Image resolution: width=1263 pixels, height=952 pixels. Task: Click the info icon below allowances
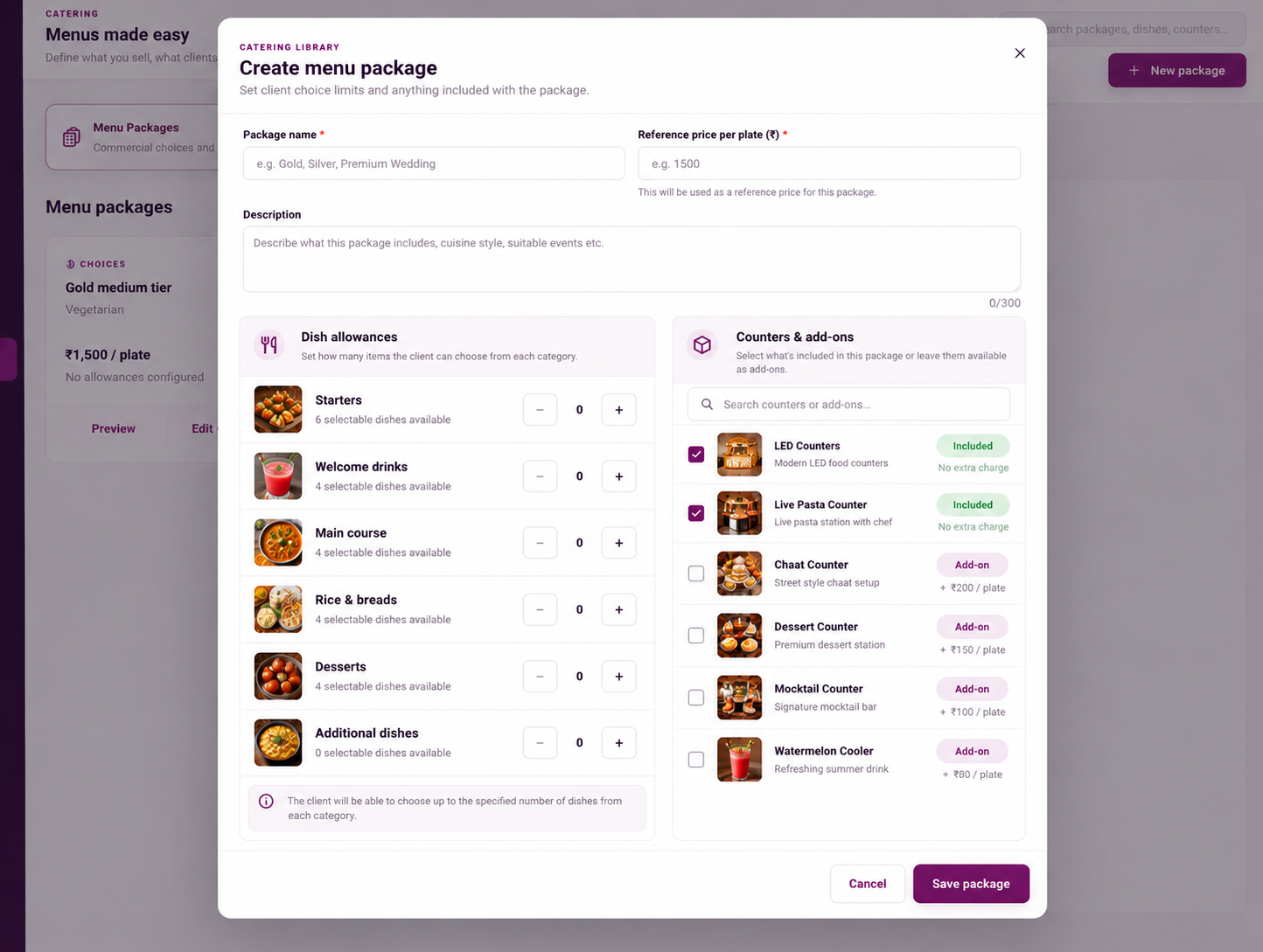point(267,801)
